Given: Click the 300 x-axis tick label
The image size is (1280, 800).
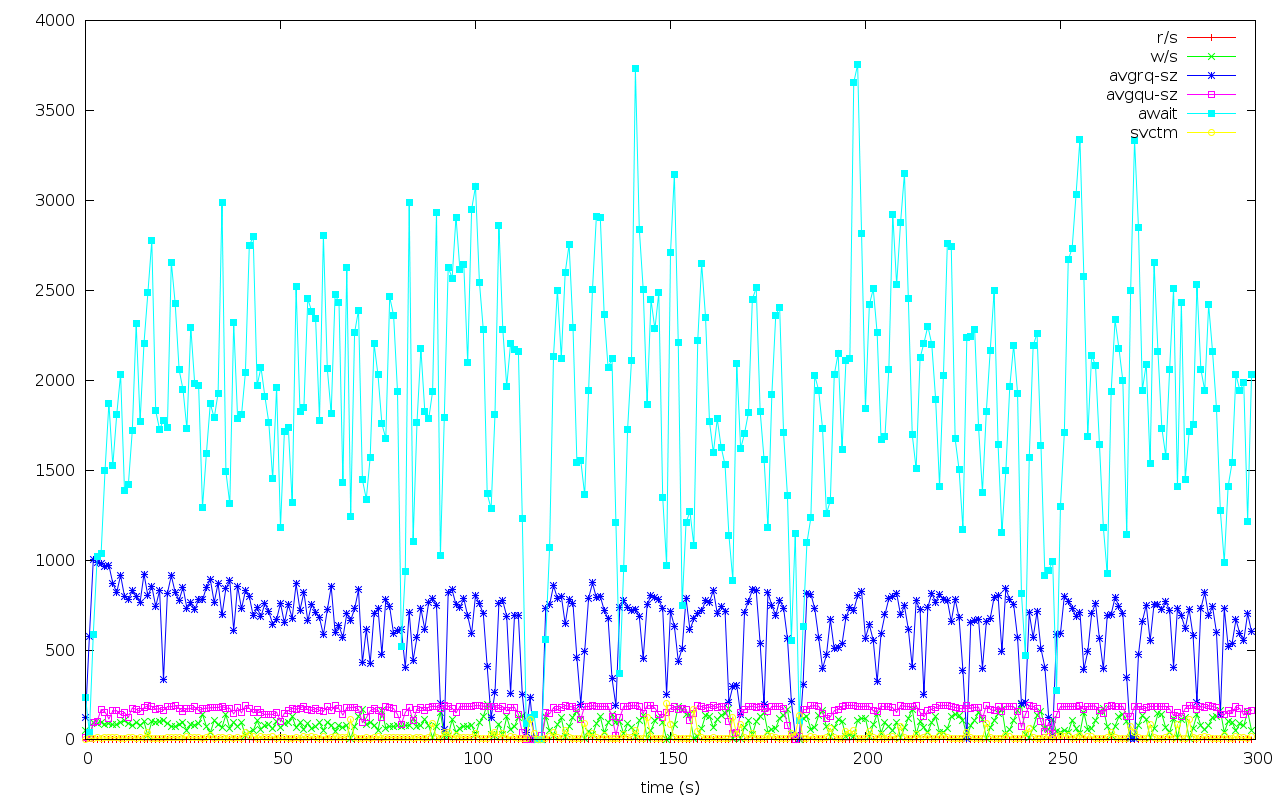Looking at the screenshot, I should point(1256,759).
